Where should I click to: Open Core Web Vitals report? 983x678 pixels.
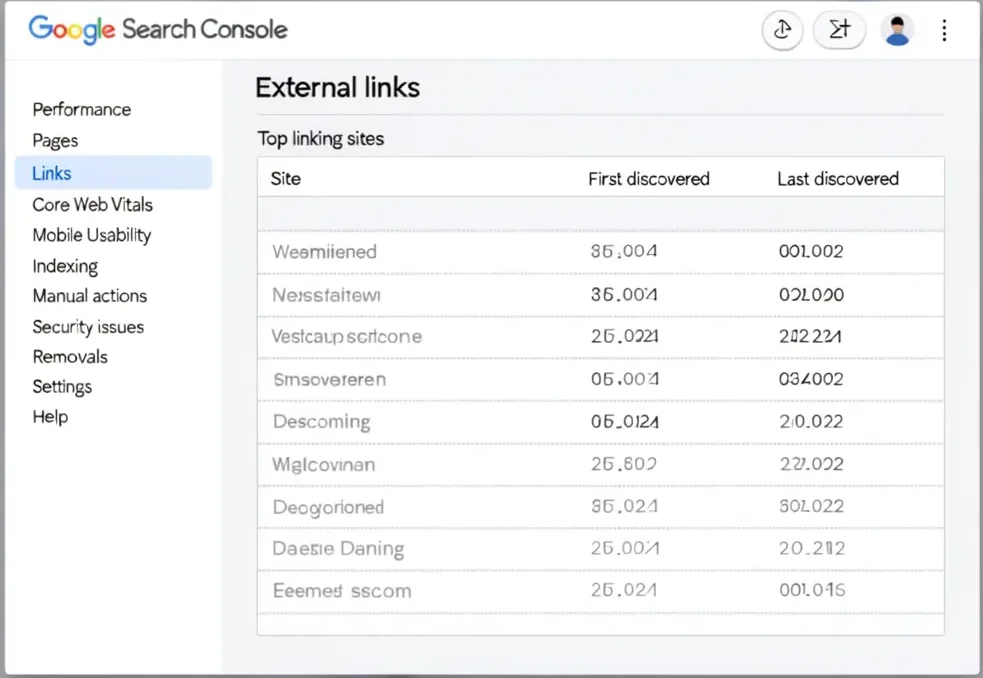click(x=92, y=204)
